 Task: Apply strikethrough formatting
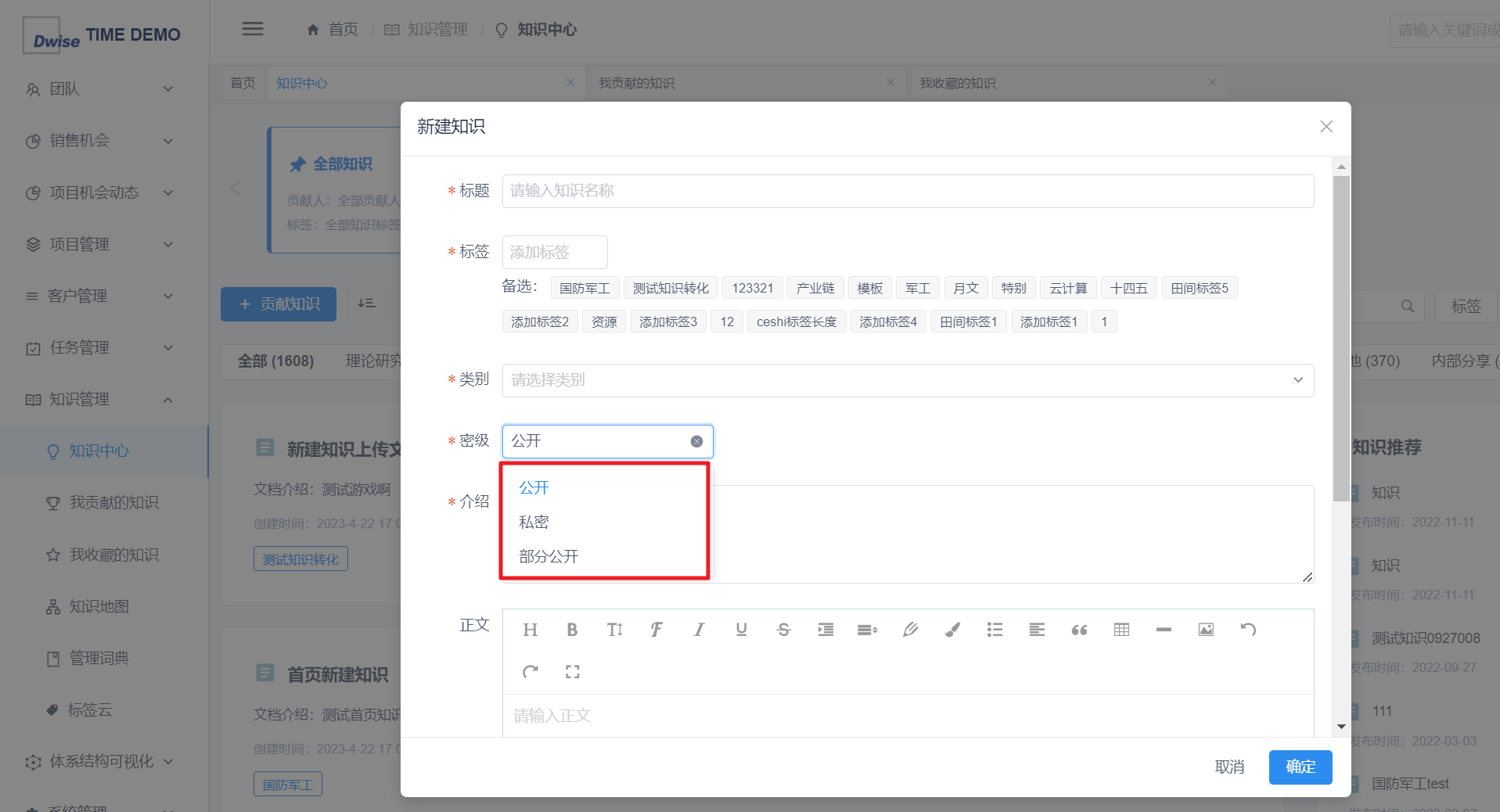point(783,630)
